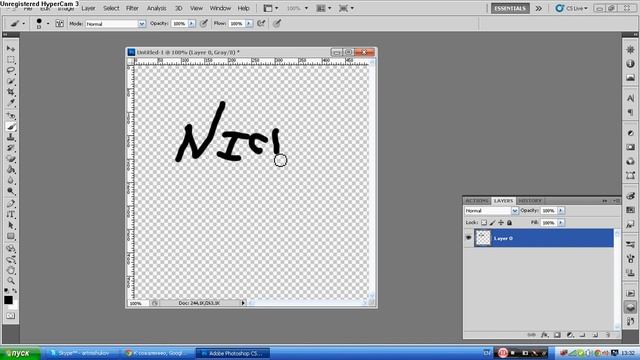Select the Blur tool

point(11,180)
